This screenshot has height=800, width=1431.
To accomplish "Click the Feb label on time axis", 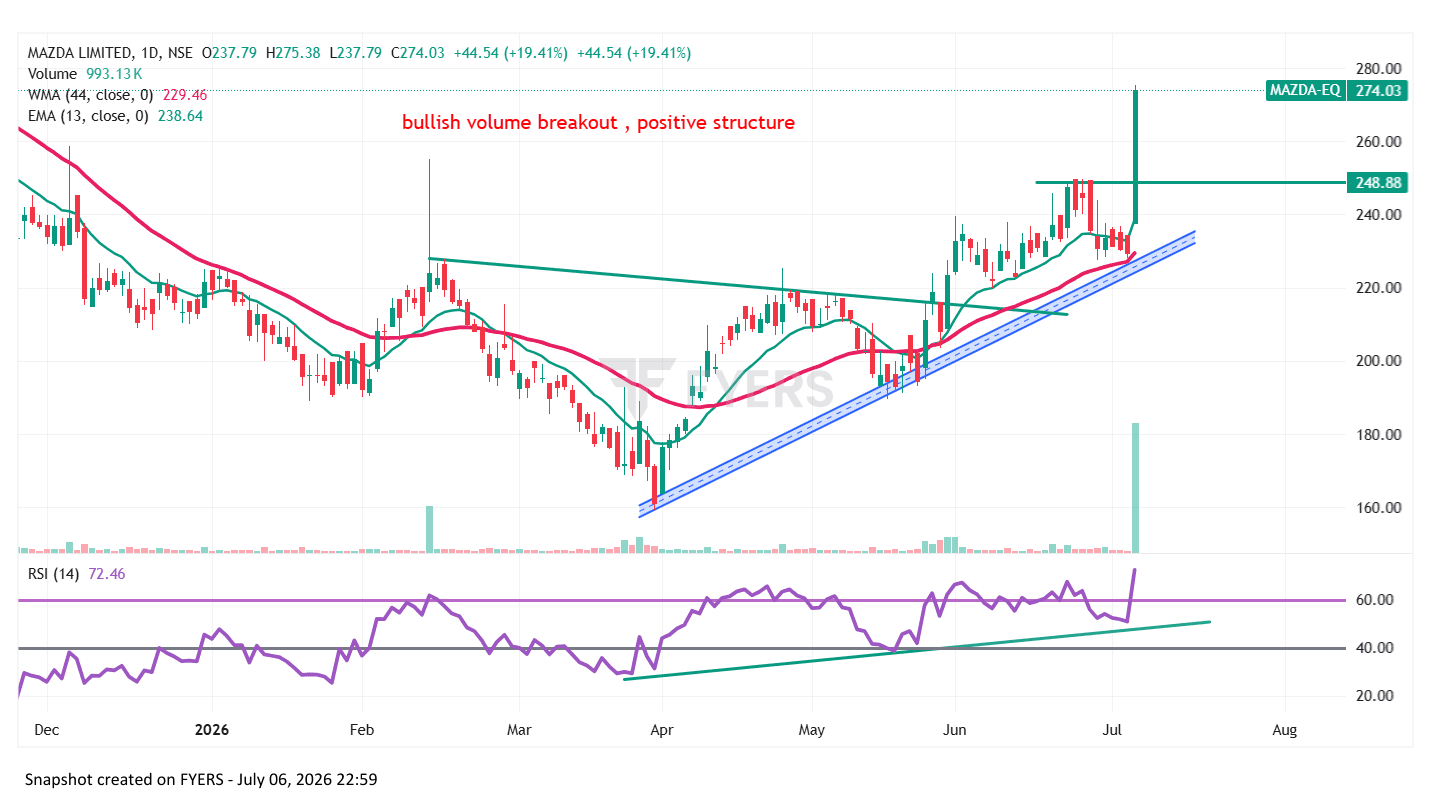I will coord(362,730).
